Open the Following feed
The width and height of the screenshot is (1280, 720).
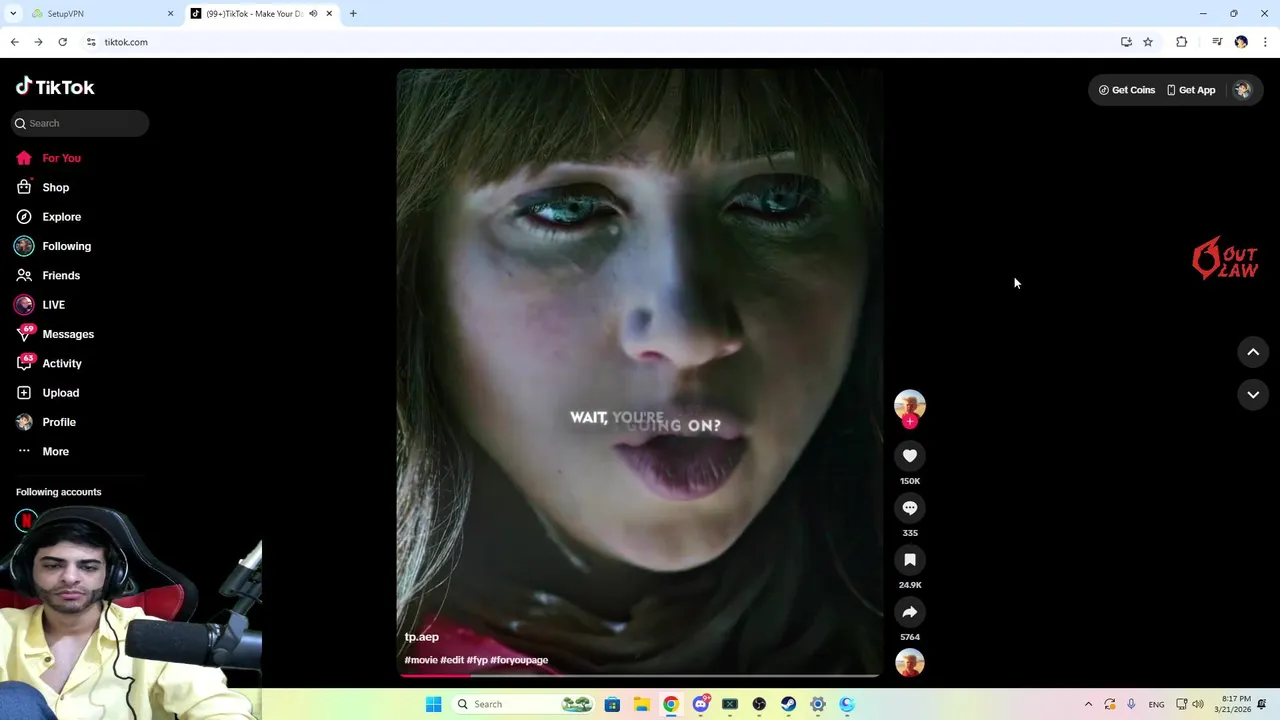53,246
